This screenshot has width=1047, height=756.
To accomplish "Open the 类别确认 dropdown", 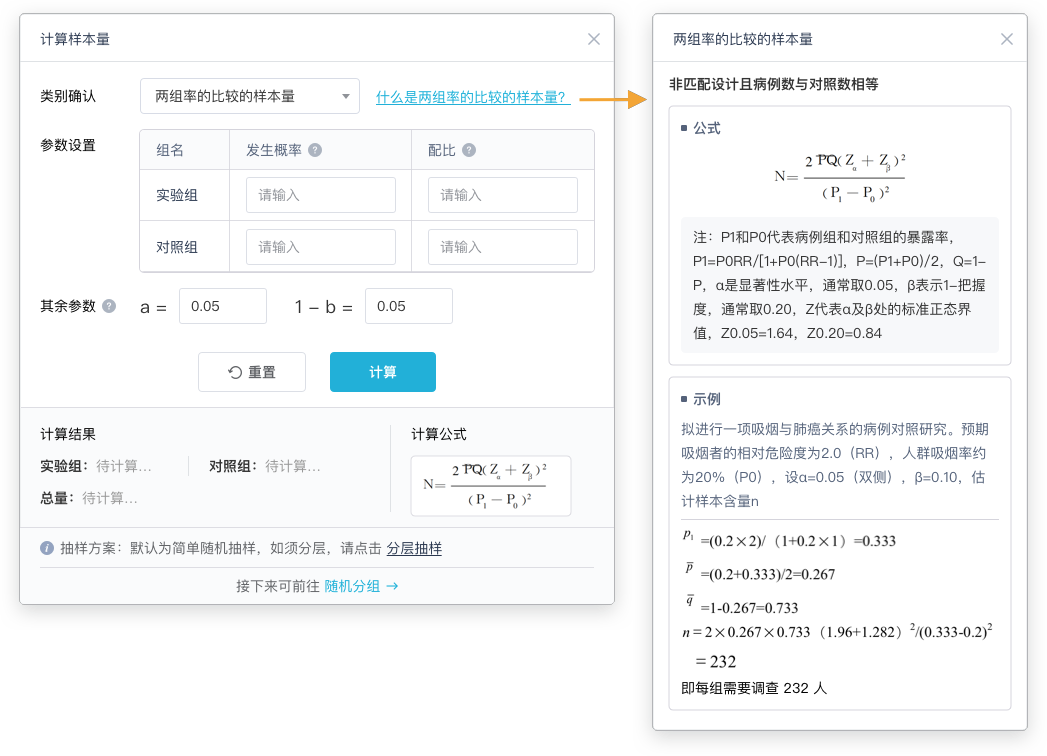I will pyautogui.click(x=250, y=96).
